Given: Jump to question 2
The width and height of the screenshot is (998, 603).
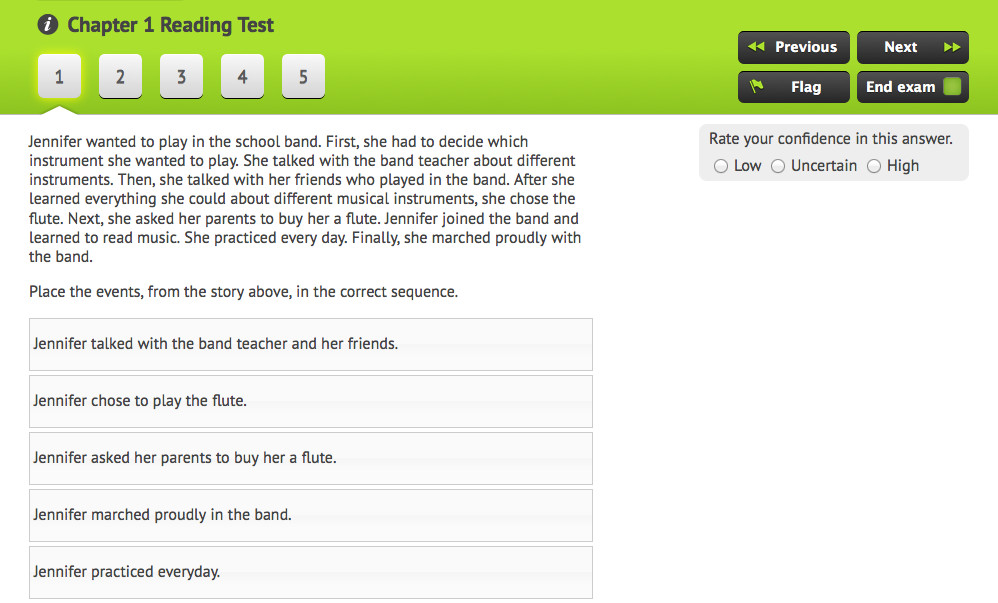Looking at the screenshot, I should click(x=120, y=76).
